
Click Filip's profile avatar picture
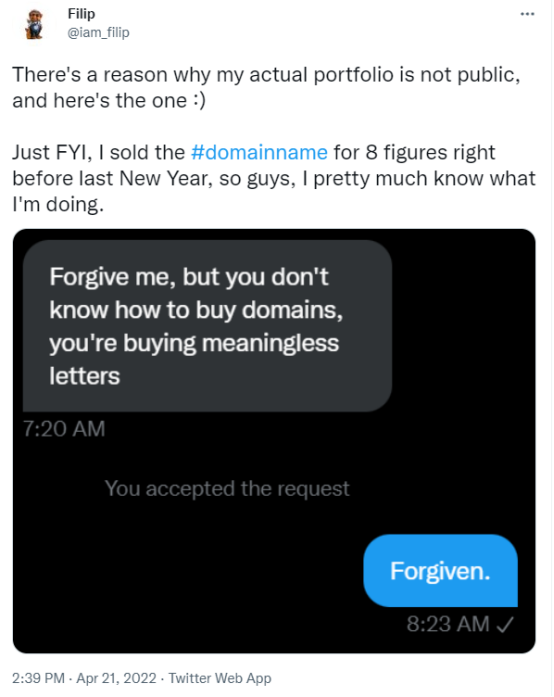34,24
